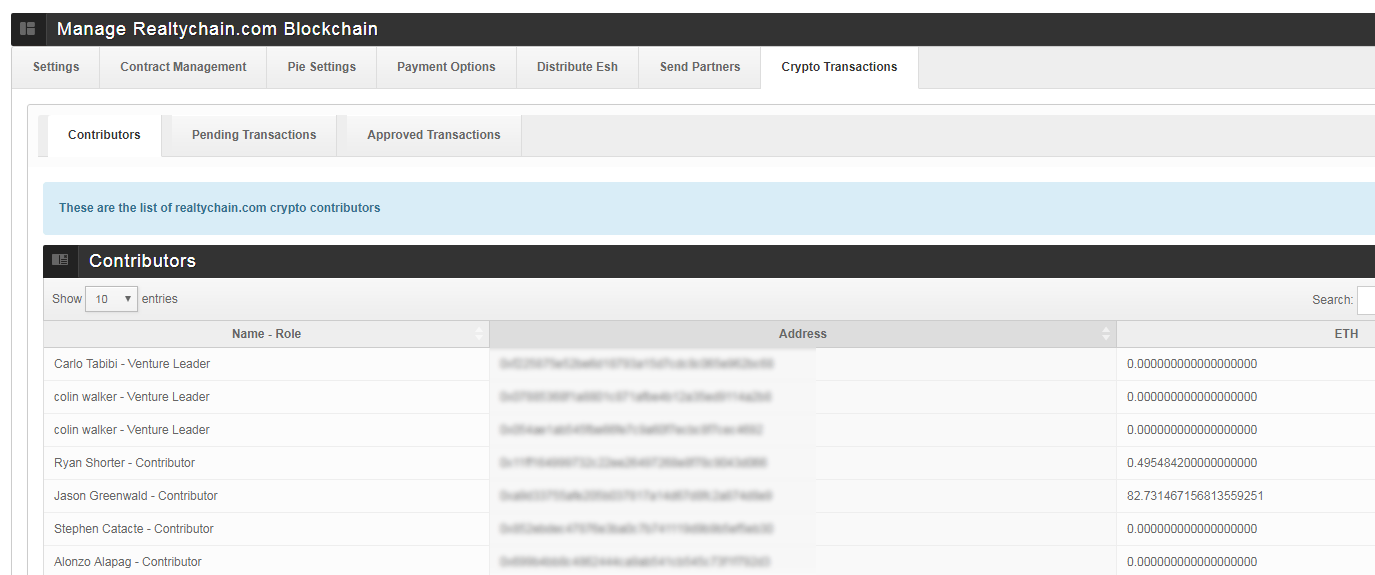Open the Settings tab
Viewport: 1375px width, 575px height.
click(x=56, y=67)
